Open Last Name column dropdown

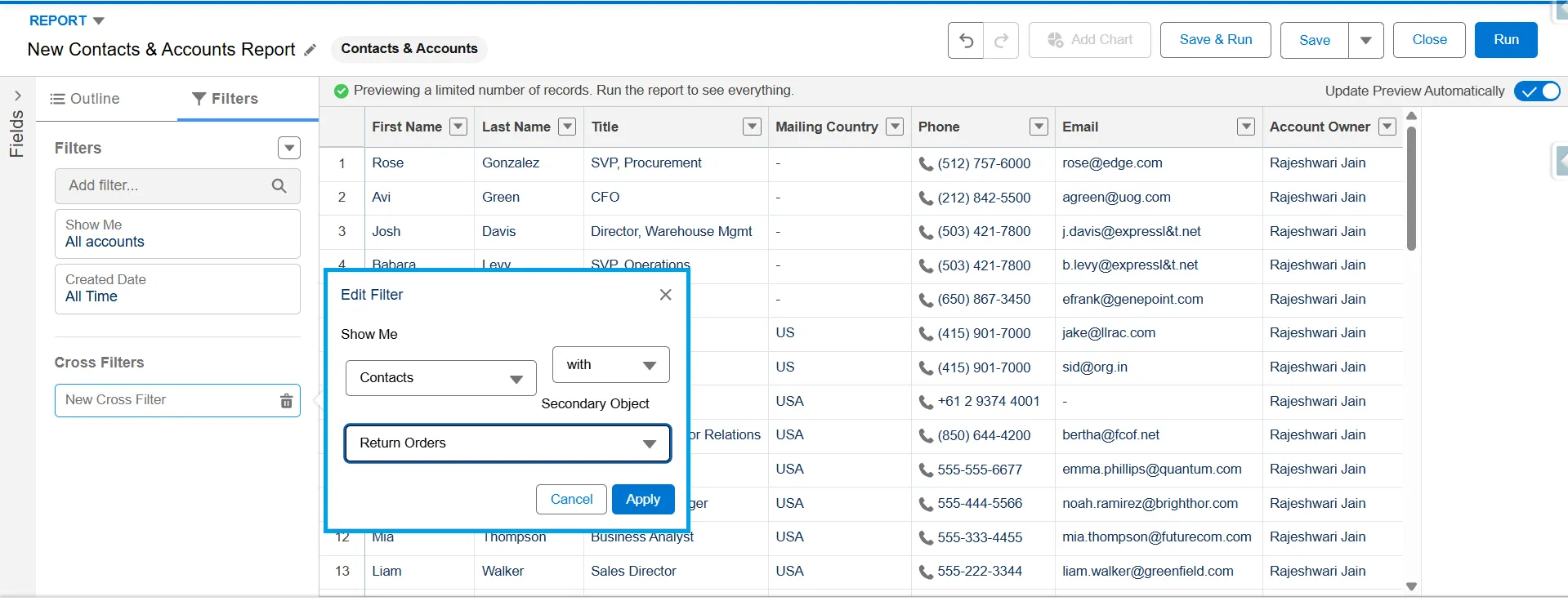pyautogui.click(x=567, y=127)
